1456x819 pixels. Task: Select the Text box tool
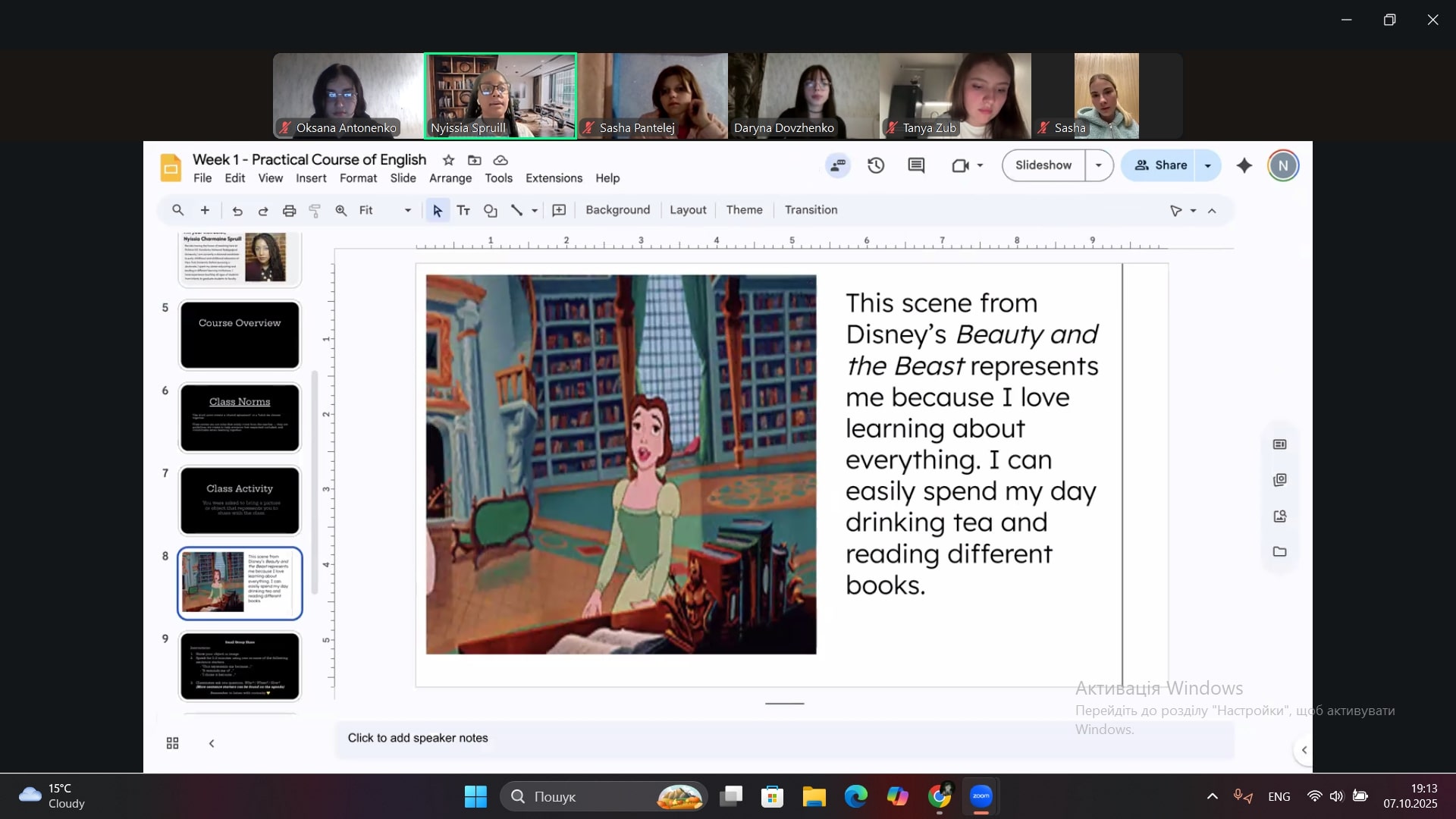click(463, 211)
